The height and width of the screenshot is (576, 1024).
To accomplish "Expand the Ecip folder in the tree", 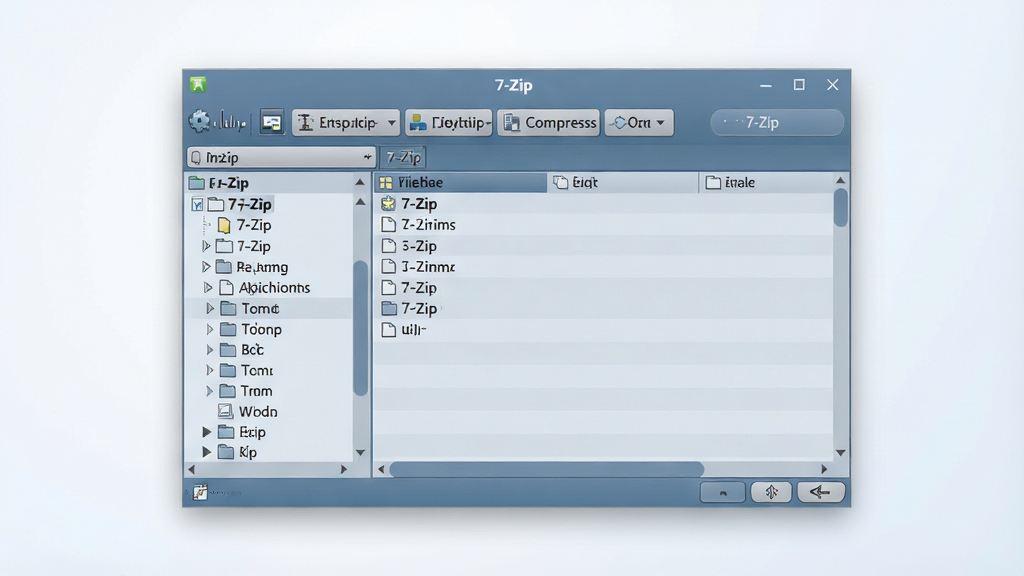I will coord(206,432).
